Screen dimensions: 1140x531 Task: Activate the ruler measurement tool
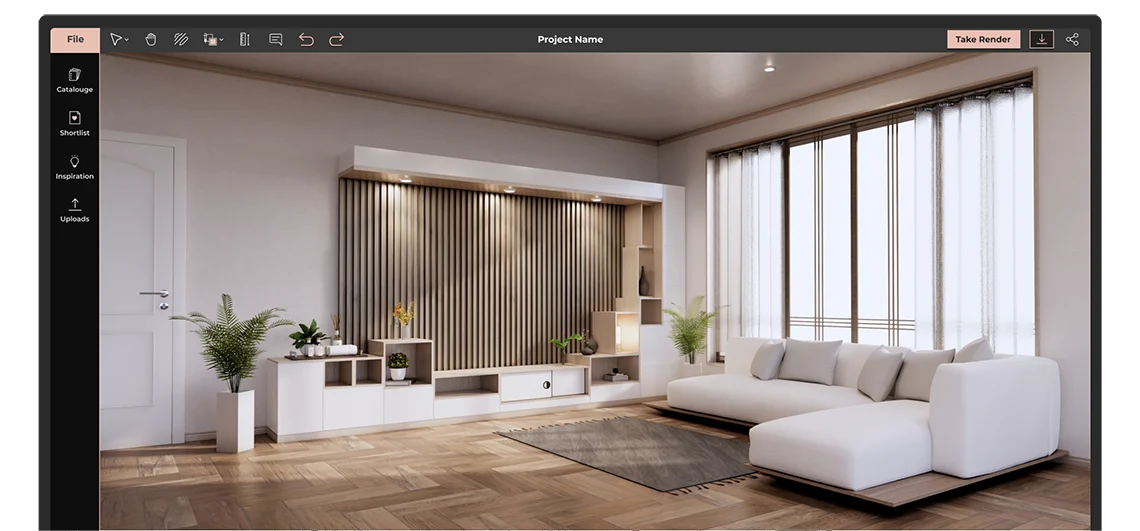(x=244, y=40)
